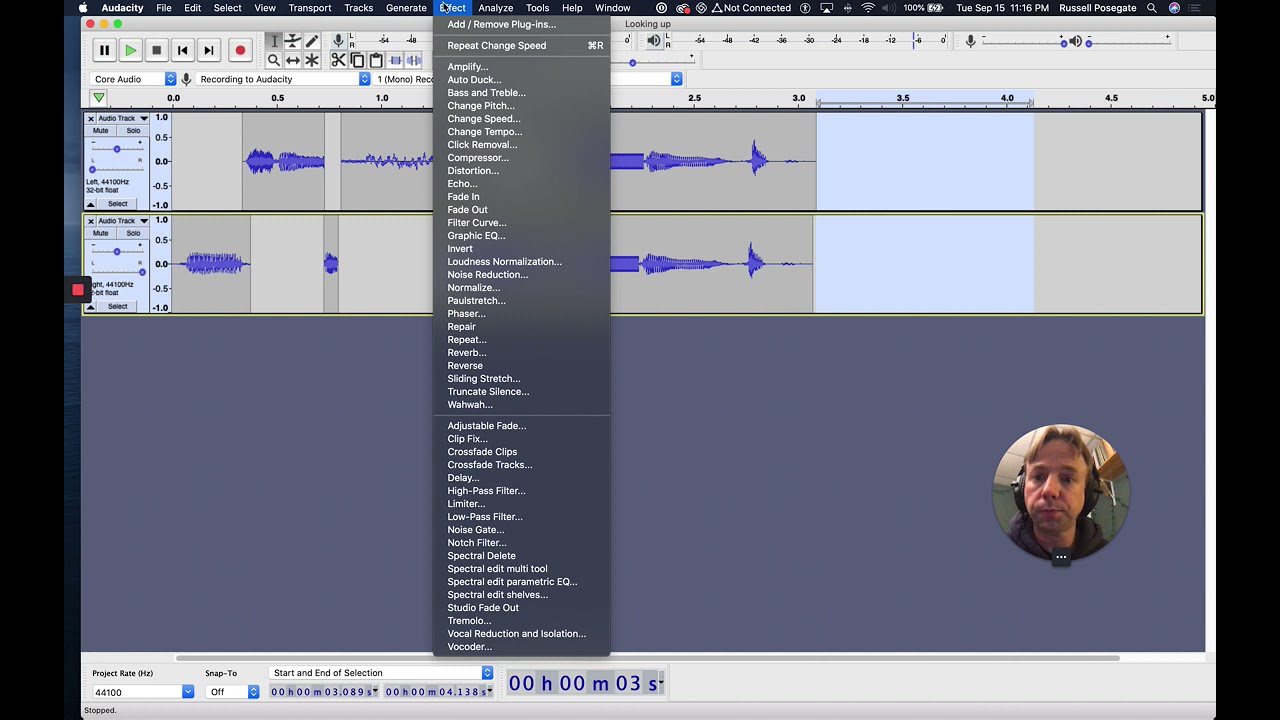Open the Snap-To Off dropdown
The image size is (1280, 720).
click(232, 692)
